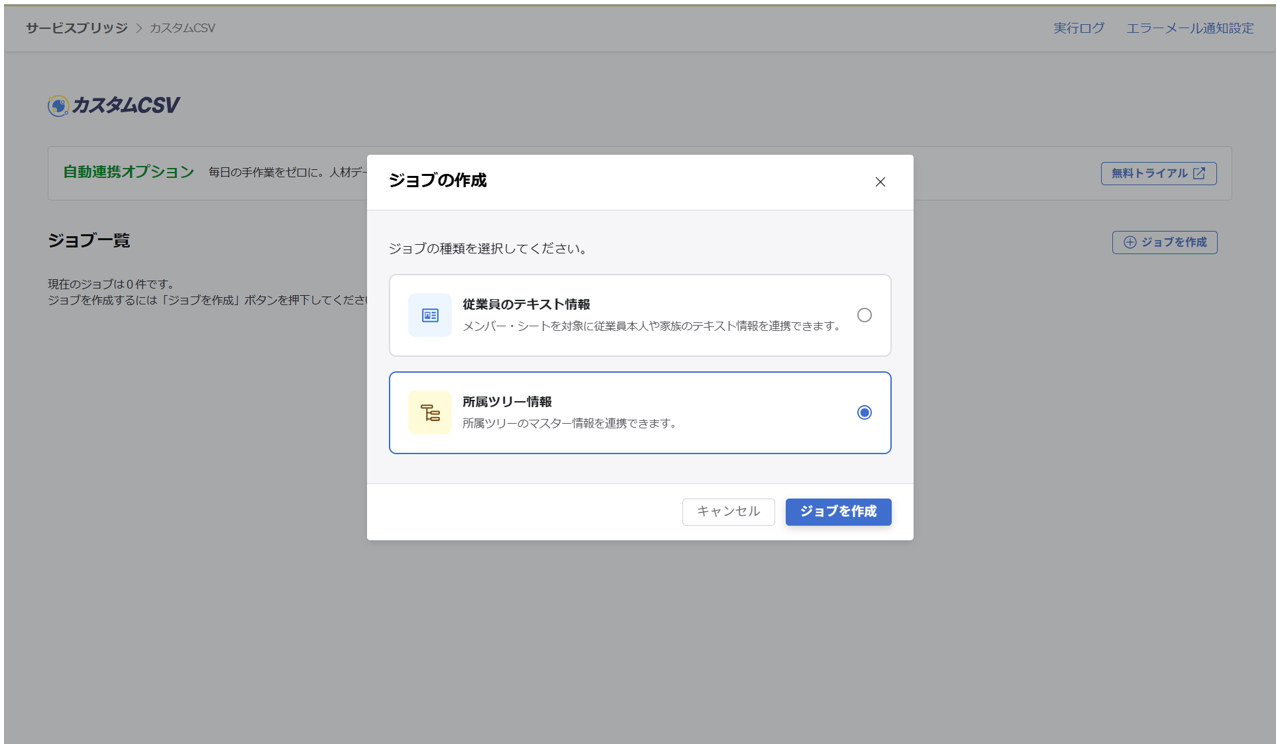This screenshot has width=1277, height=744.
Task: Deselect the currently checked job type radio
Action: pyautogui.click(x=864, y=412)
